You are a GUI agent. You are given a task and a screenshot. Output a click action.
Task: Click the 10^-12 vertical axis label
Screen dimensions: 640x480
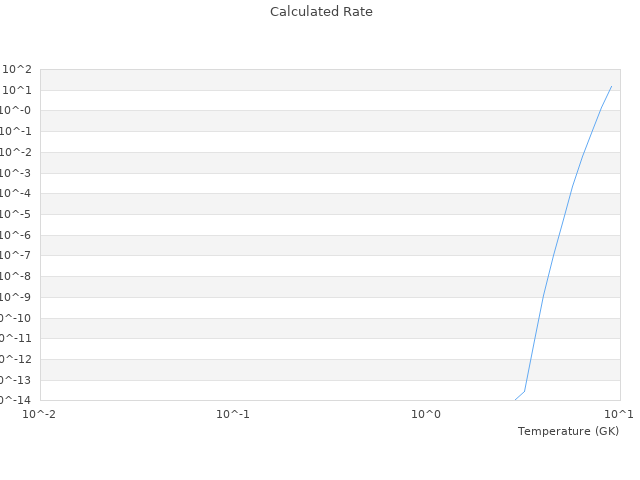(14, 359)
